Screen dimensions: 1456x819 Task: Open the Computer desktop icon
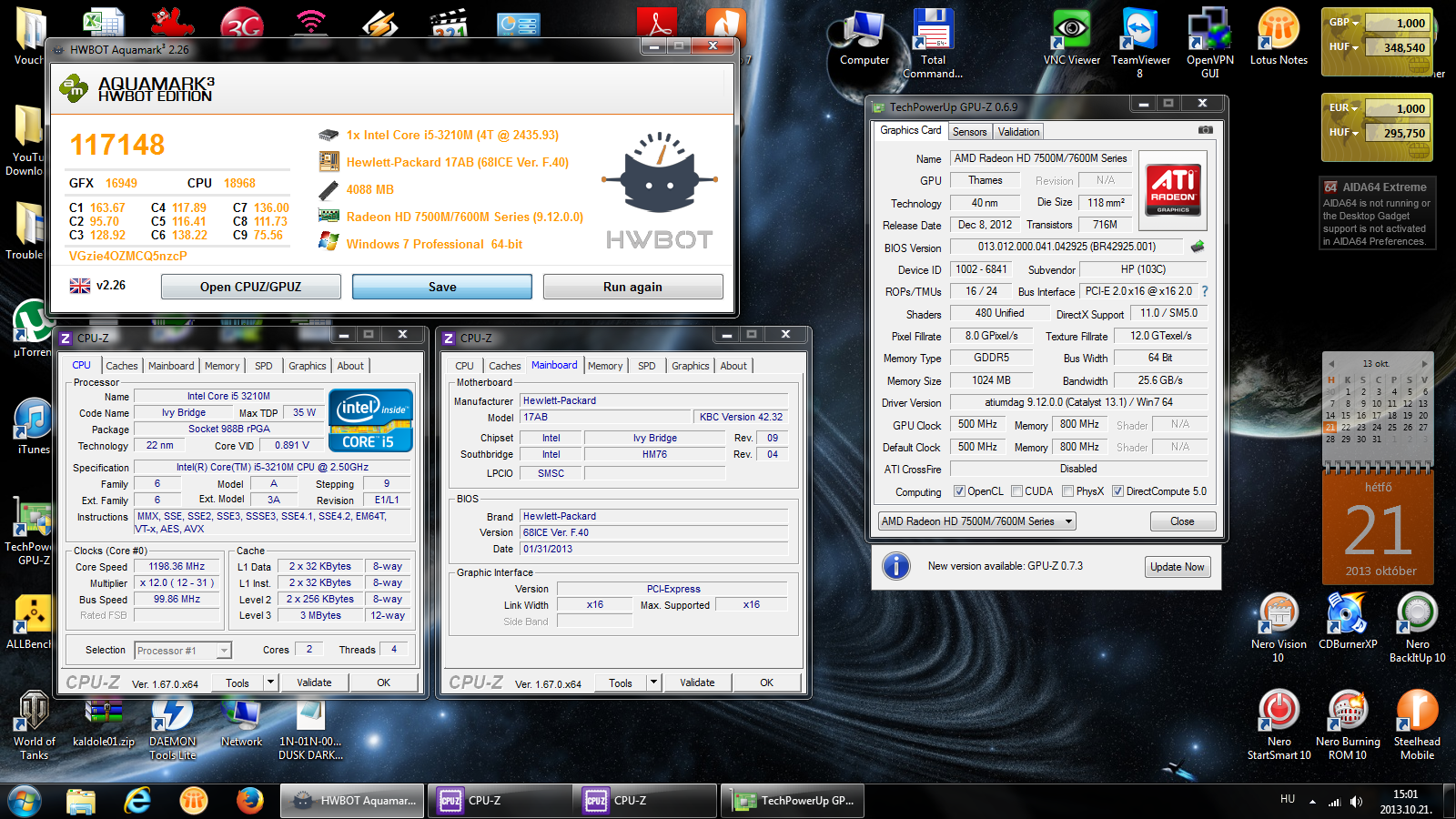click(864, 39)
